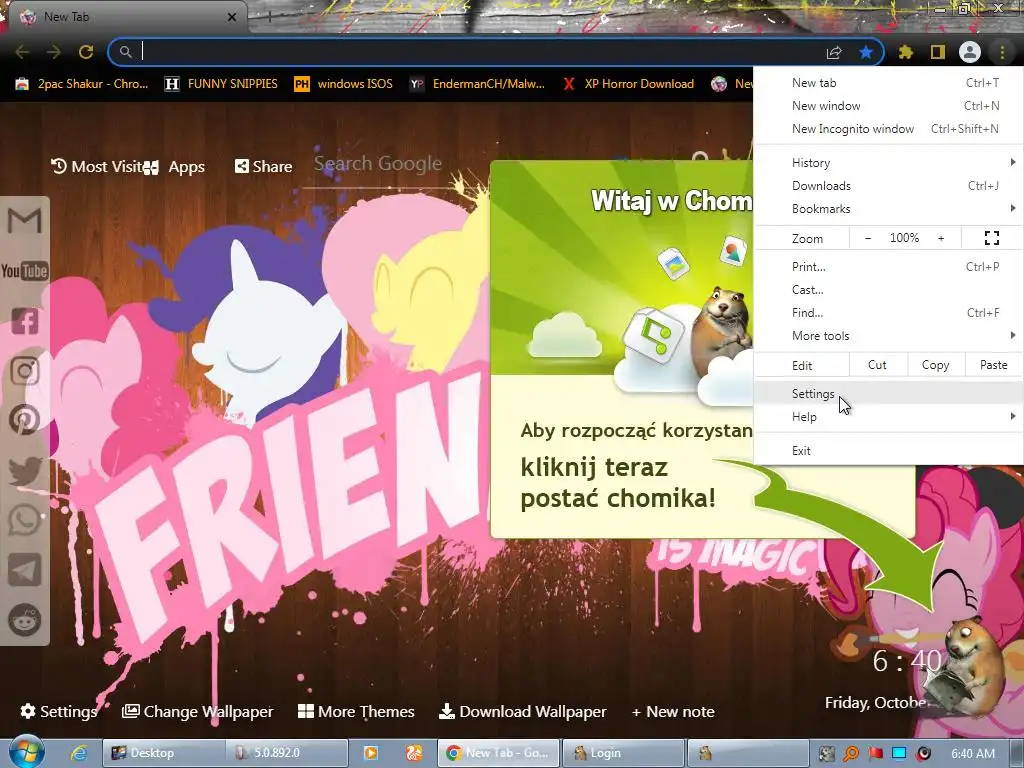The image size is (1024, 768).
Task: Open XP Horror Download bookmark
Action: click(x=628, y=84)
